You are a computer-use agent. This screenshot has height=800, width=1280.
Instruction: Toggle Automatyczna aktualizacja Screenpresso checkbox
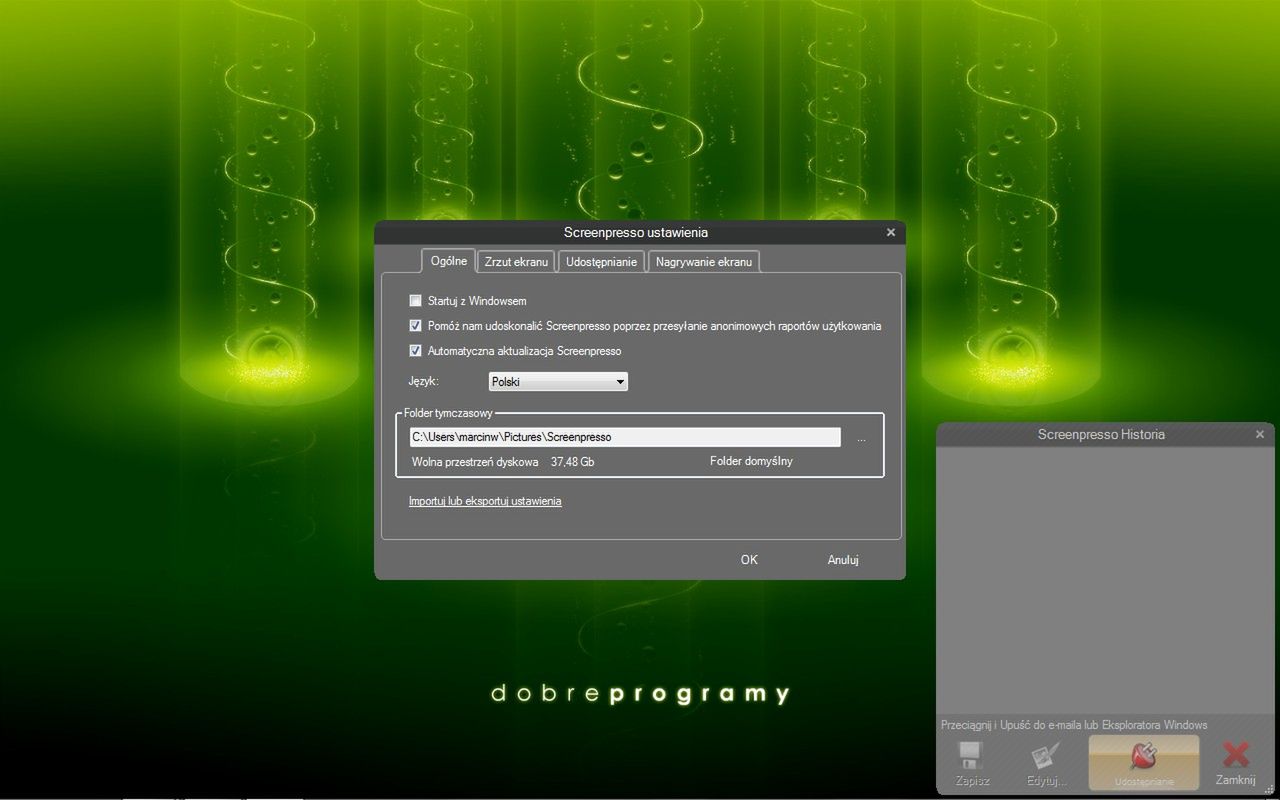point(415,351)
